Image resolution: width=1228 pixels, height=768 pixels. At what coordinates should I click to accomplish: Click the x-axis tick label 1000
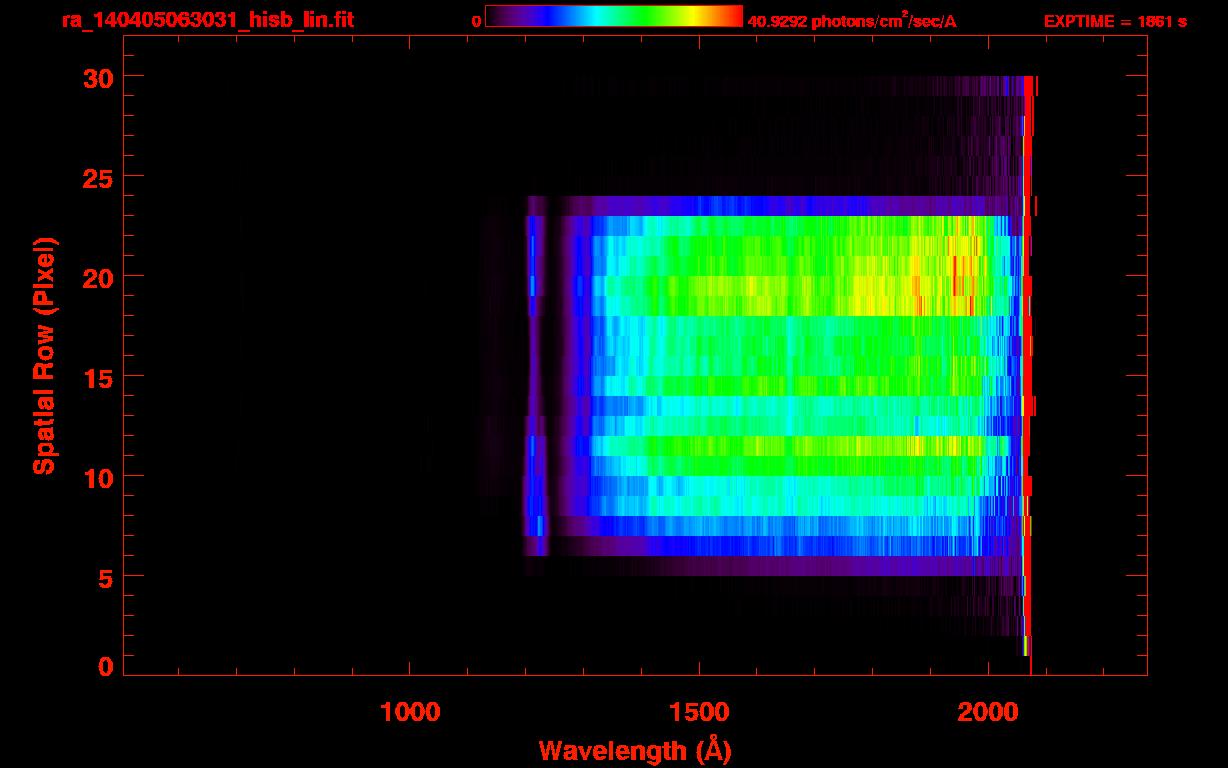[x=410, y=711]
